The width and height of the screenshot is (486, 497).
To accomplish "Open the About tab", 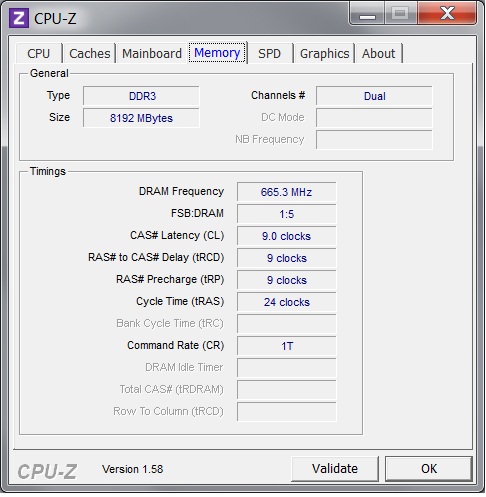I will coord(379,53).
